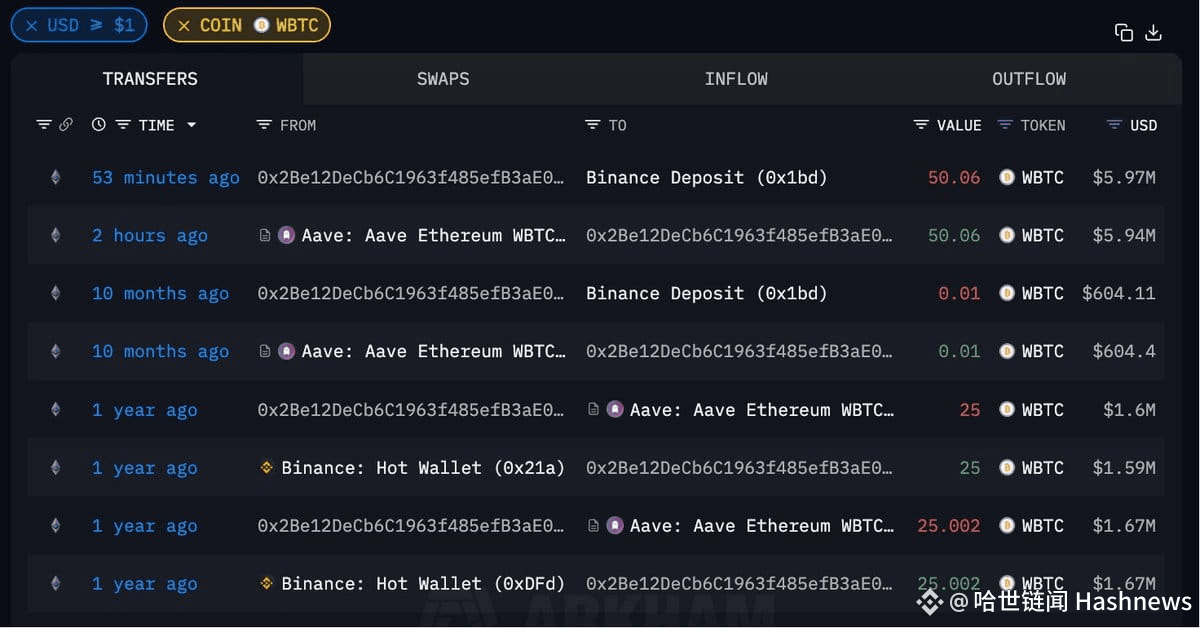Click Aave logo on the $5.94M row
The width and height of the screenshot is (1200, 628).
point(286,236)
